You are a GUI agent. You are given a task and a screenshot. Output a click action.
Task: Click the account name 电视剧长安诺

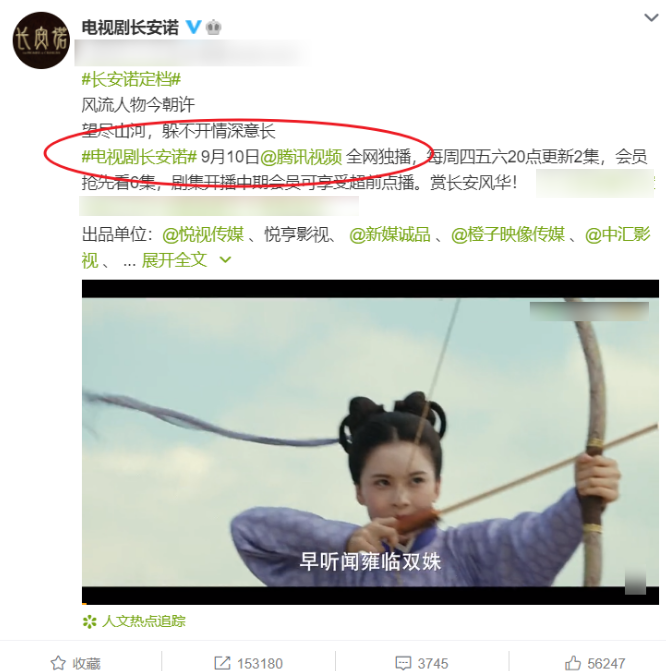pyautogui.click(x=130, y=28)
